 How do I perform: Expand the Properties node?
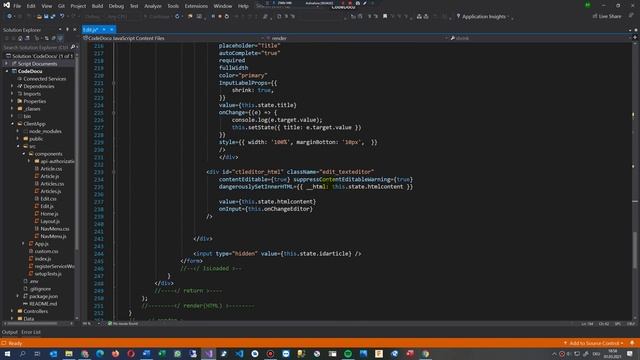click(12, 101)
